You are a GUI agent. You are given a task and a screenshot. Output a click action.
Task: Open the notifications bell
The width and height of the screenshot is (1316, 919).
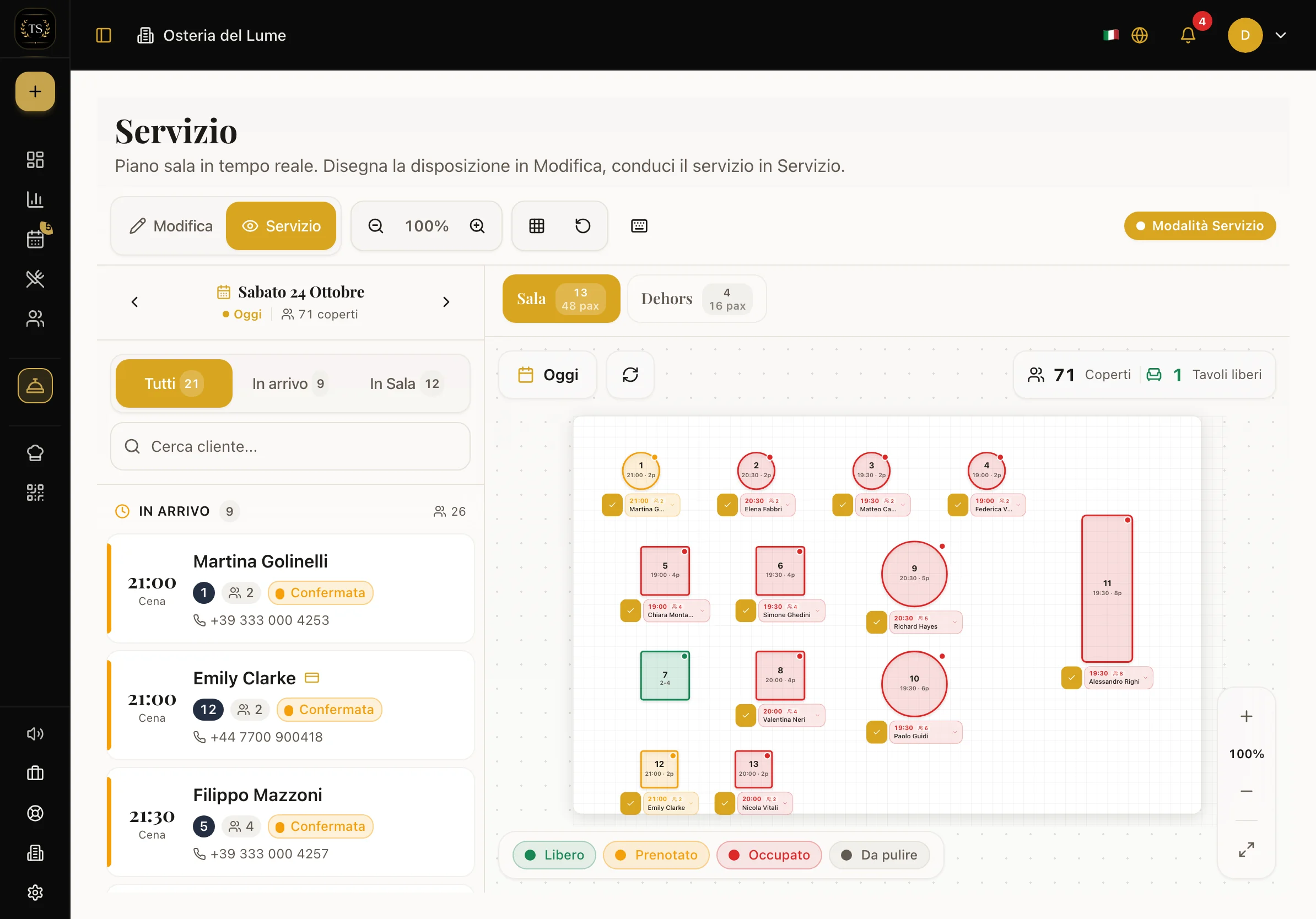click(x=1188, y=35)
